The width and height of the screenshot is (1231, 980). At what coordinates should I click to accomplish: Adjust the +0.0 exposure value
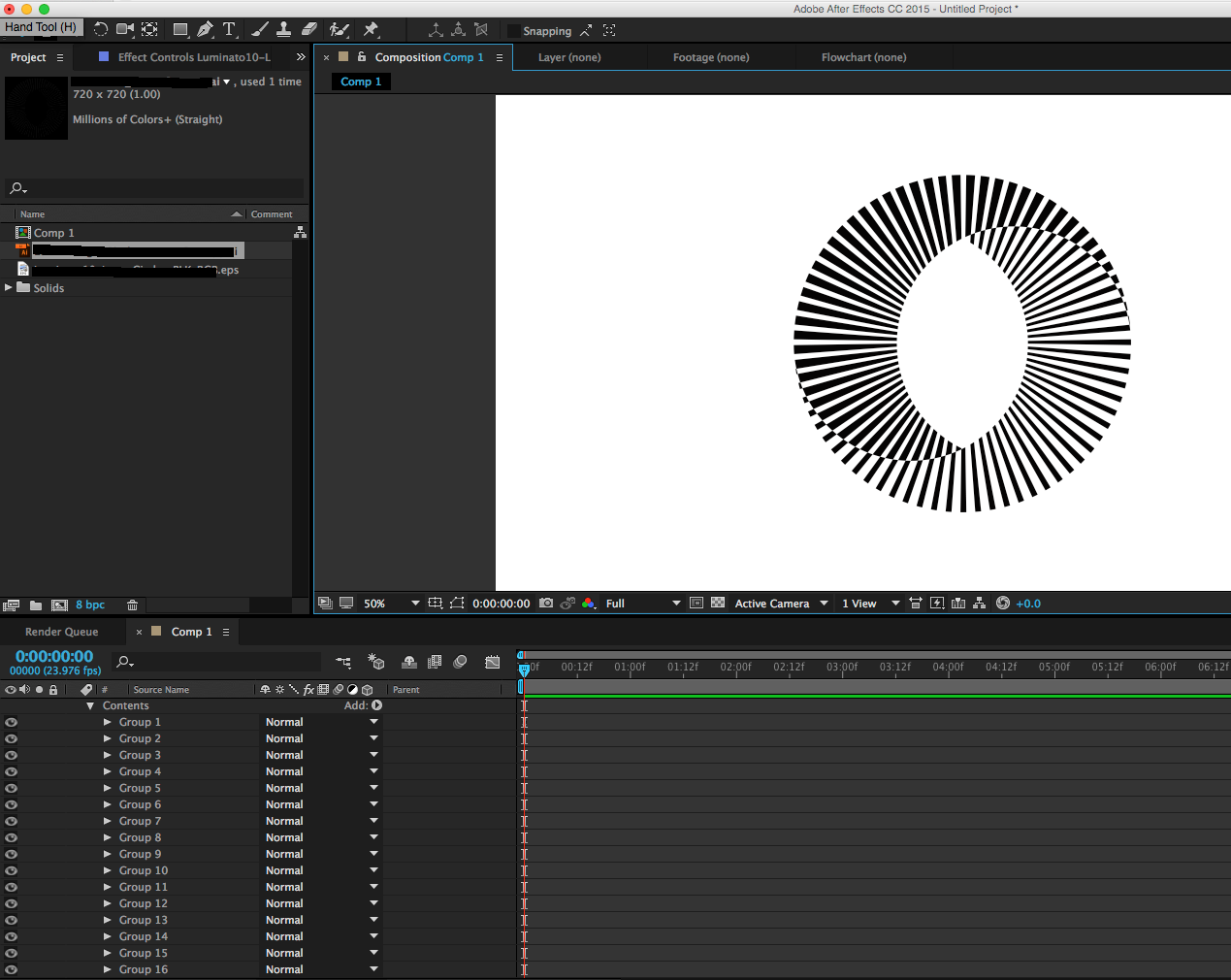pyautogui.click(x=1027, y=604)
